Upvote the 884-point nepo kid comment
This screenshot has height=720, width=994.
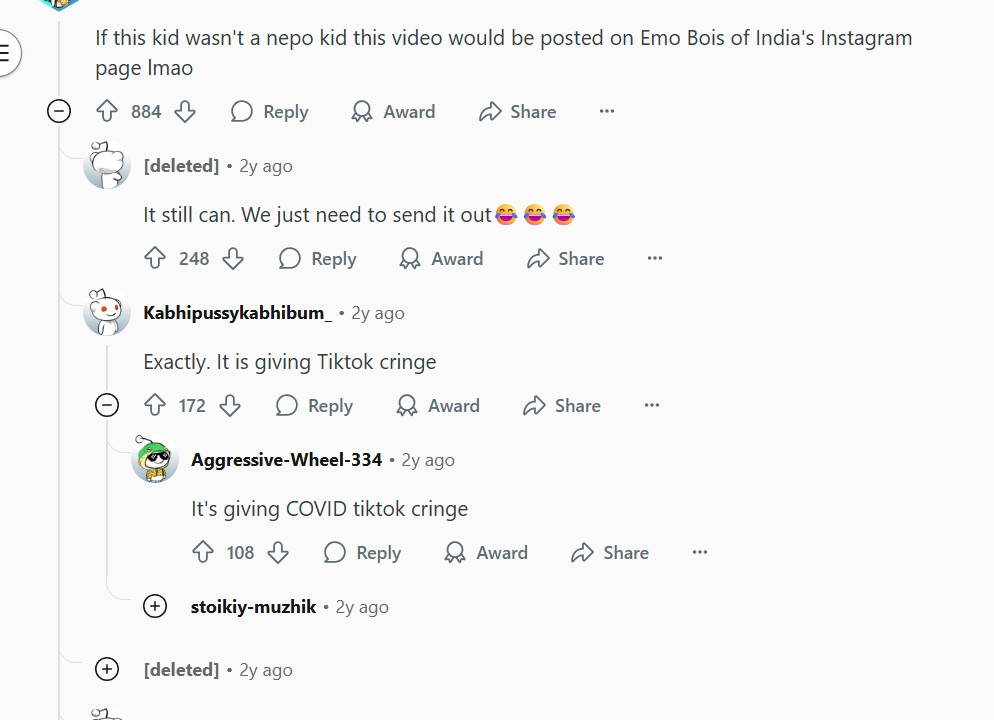(x=107, y=112)
